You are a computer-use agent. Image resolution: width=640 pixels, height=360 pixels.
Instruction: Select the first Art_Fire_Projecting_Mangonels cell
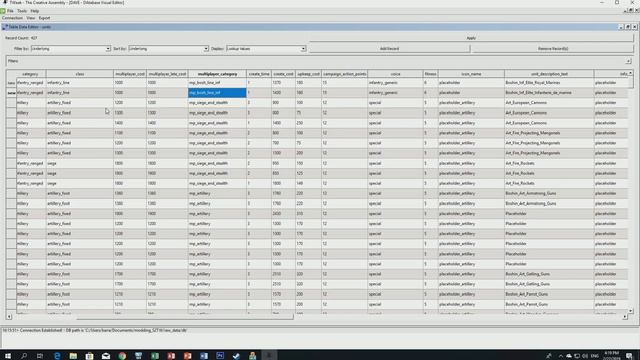549,133
